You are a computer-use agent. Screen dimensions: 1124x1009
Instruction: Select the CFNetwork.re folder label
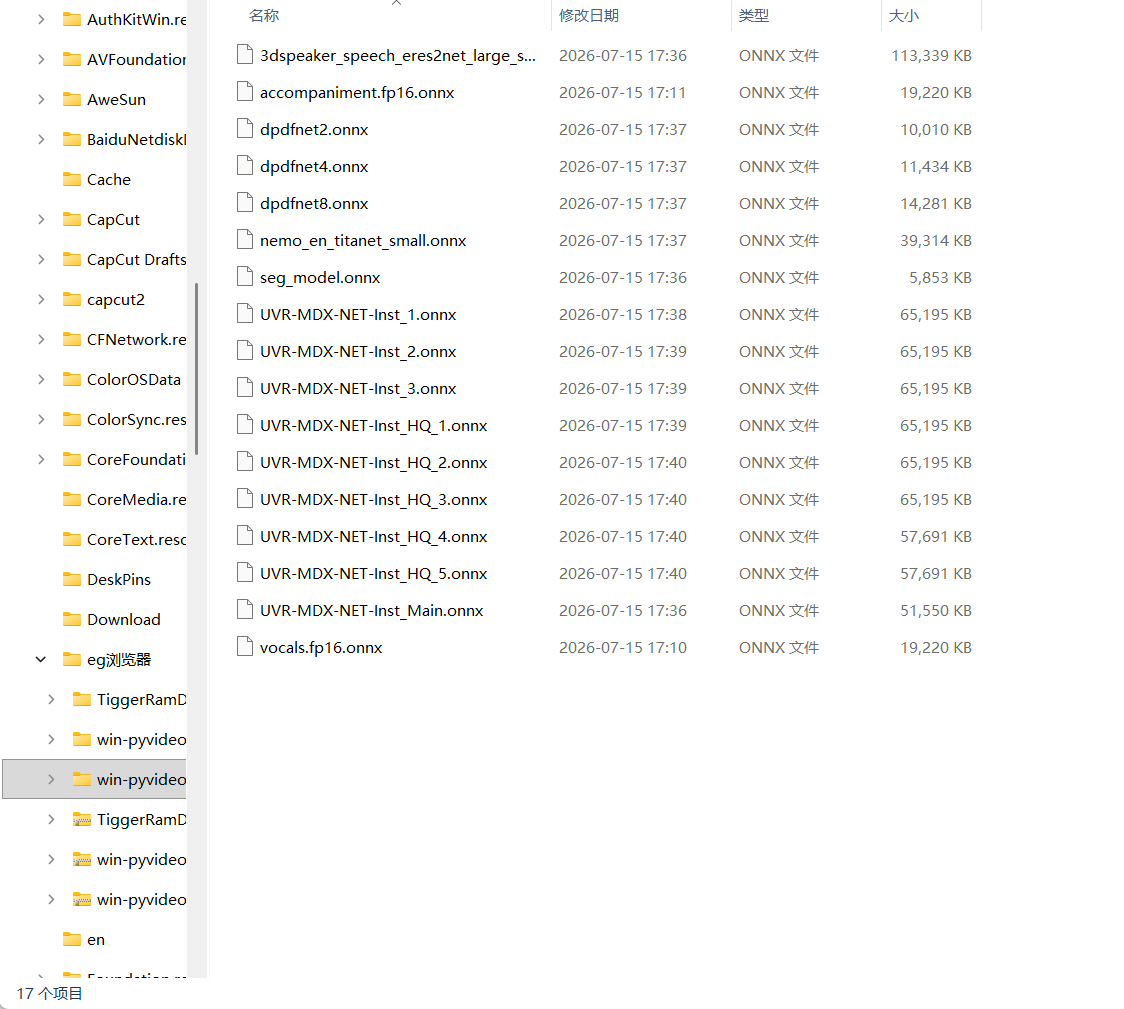pos(136,339)
